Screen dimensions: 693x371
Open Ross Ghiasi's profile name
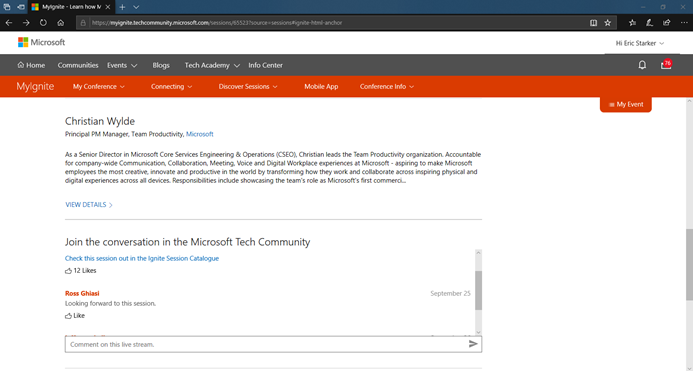[82, 293]
